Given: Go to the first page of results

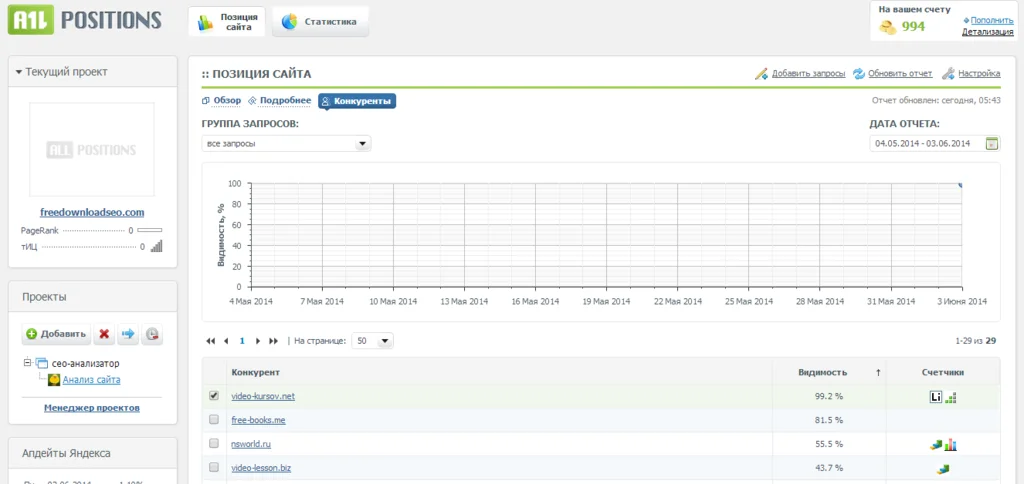Looking at the screenshot, I should [210, 341].
